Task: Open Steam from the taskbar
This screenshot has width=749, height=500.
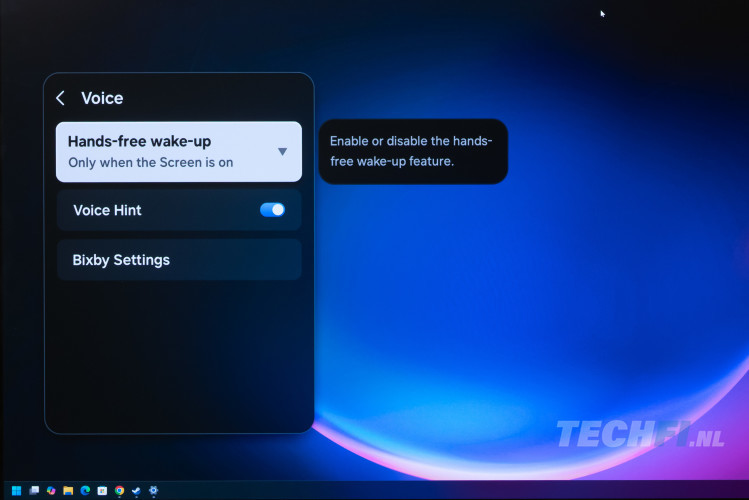Action: coord(136,490)
